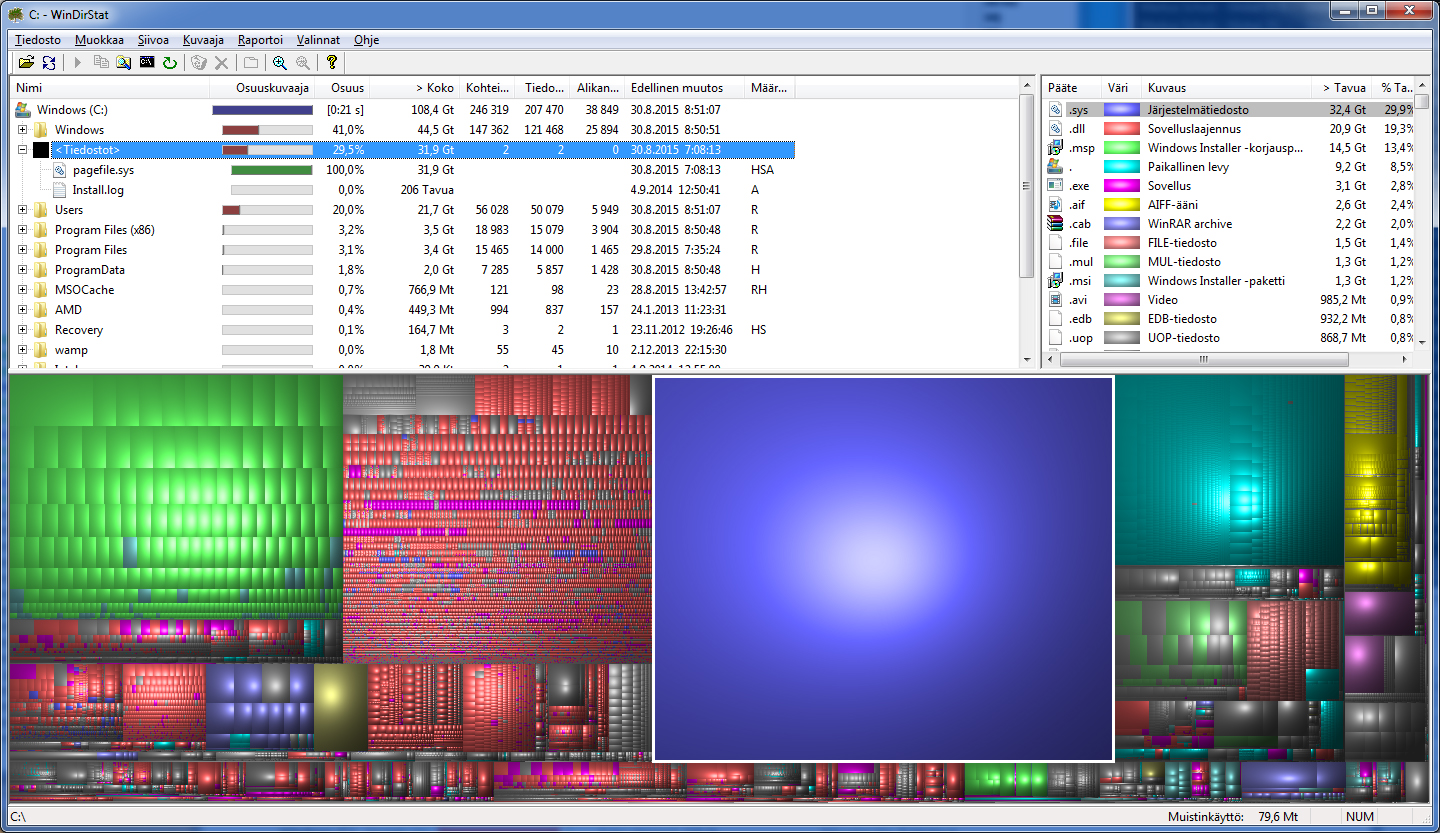Collapse the <Tiedostot> tree node

(22, 150)
